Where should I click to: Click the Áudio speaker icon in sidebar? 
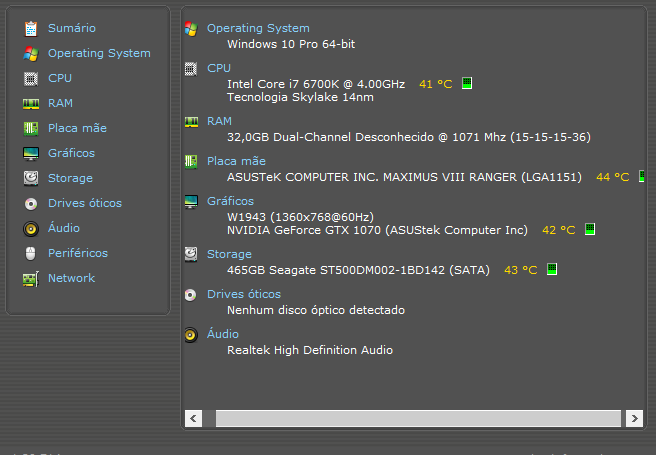(31, 229)
